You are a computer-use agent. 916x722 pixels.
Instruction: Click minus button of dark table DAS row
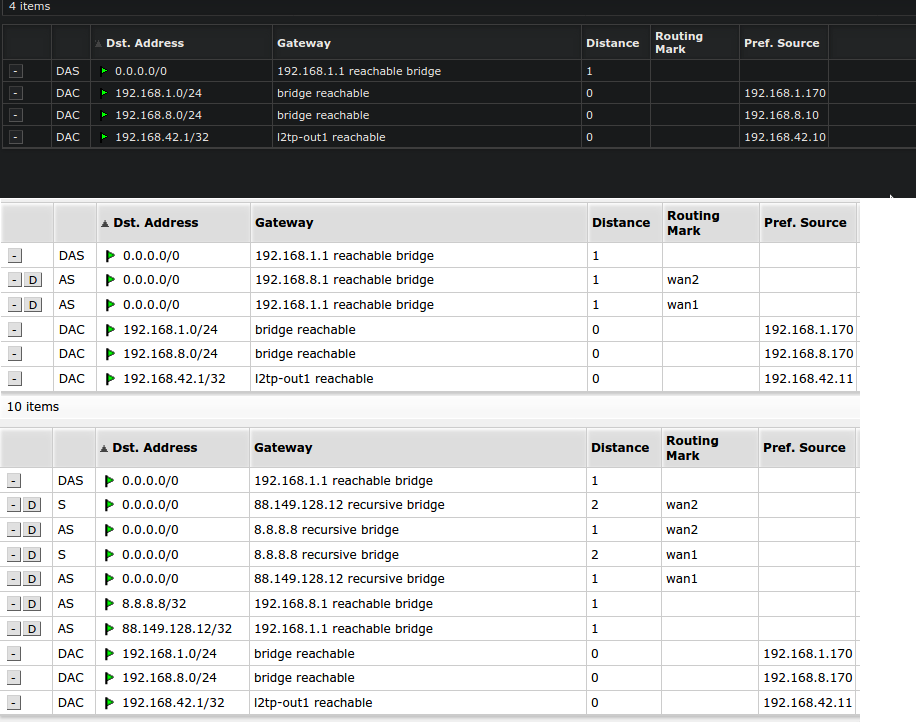(16, 71)
